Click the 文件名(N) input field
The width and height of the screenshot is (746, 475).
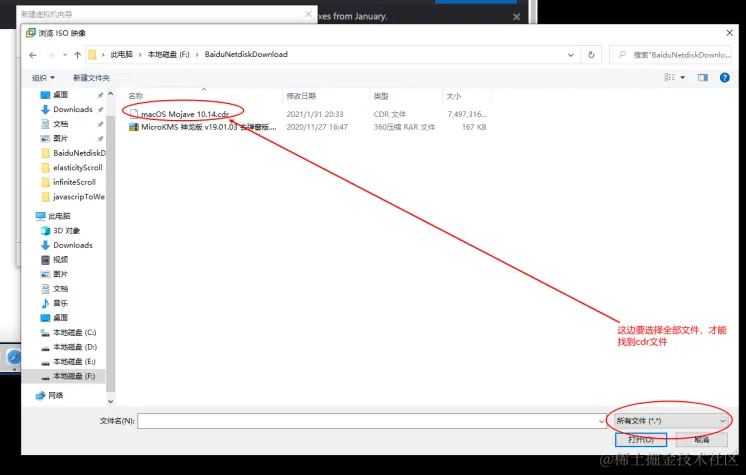pyautogui.click(x=367, y=421)
